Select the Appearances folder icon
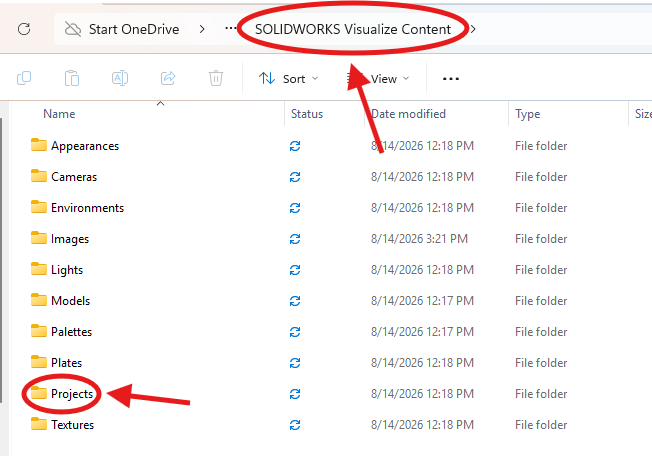The width and height of the screenshot is (652, 456). pyautogui.click(x=39, y=145)
